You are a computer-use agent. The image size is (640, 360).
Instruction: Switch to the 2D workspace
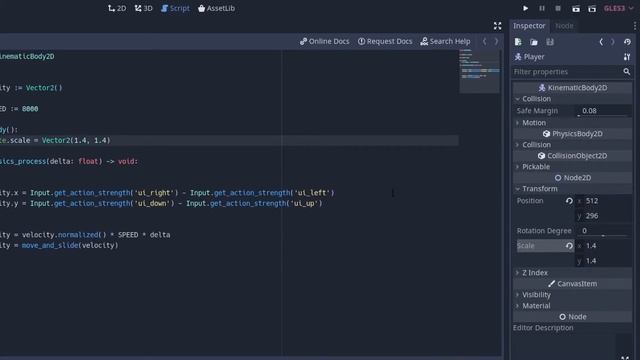[117, 8]
